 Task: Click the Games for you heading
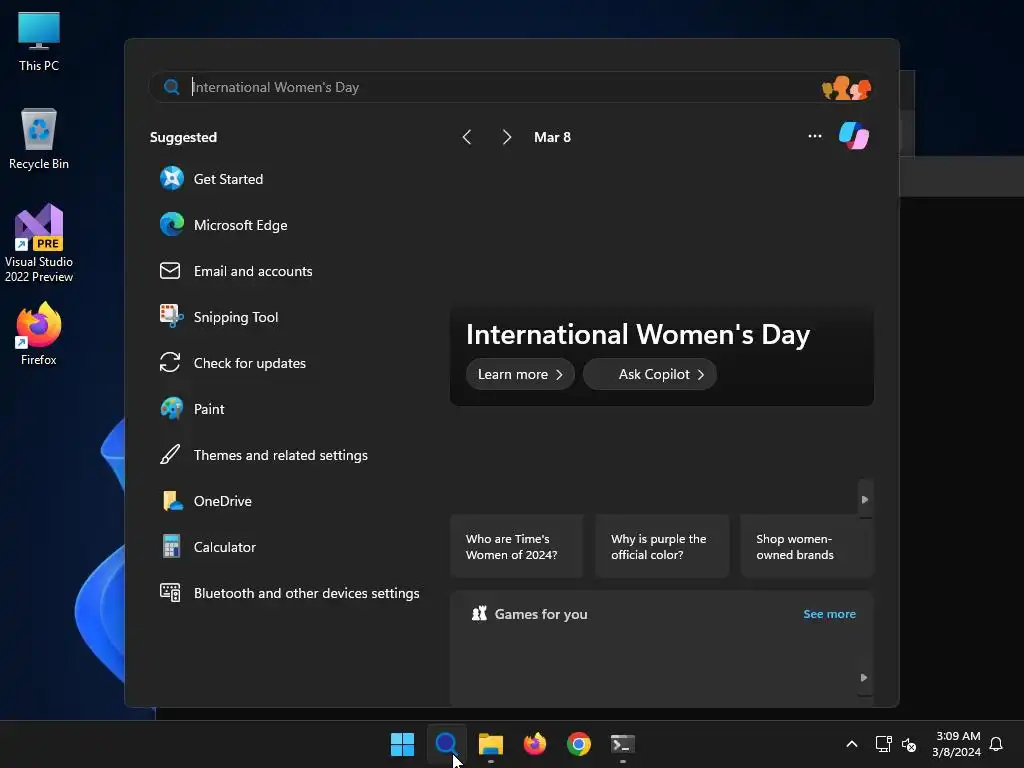click(541, 614)
